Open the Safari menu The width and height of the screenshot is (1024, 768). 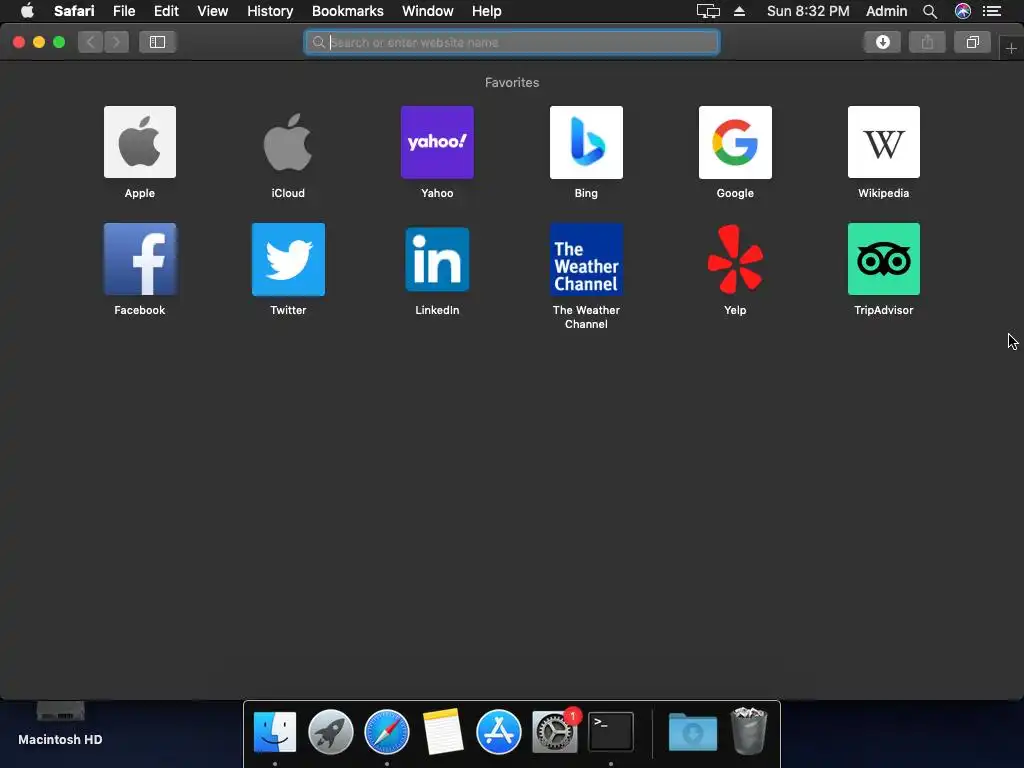(74, 11)
